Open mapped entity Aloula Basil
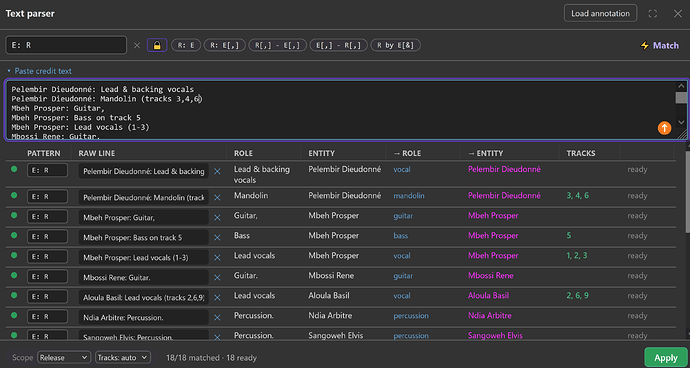 click(488, 295)
